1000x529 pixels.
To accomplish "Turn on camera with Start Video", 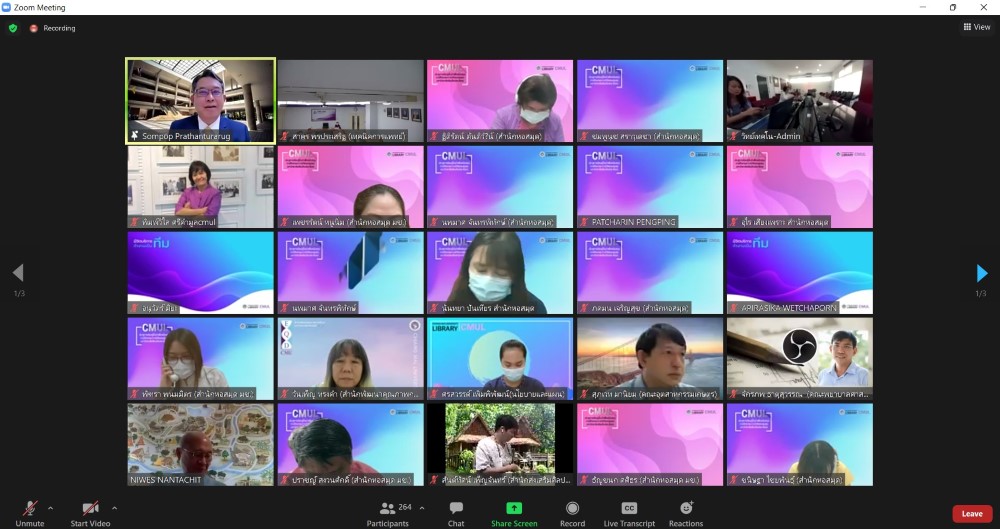I will 90,513.
